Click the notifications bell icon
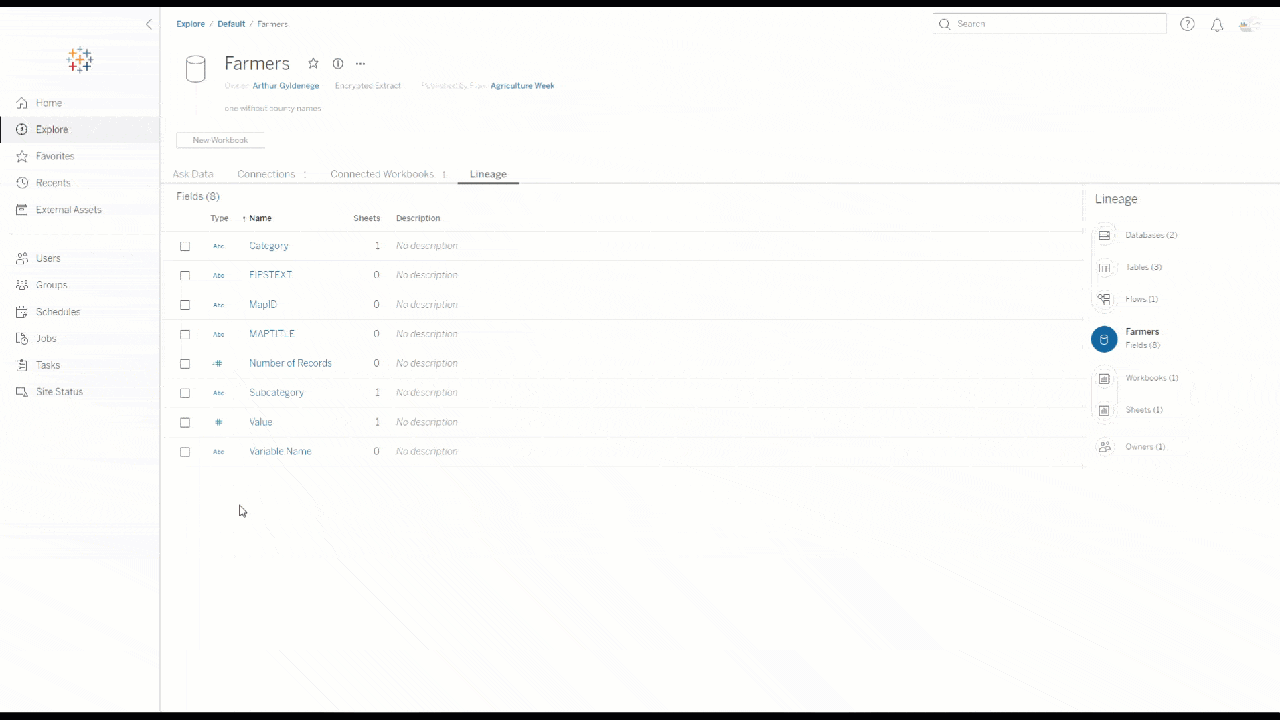The height and width of the screenshot is (720, 1280). pos(1217,25)
